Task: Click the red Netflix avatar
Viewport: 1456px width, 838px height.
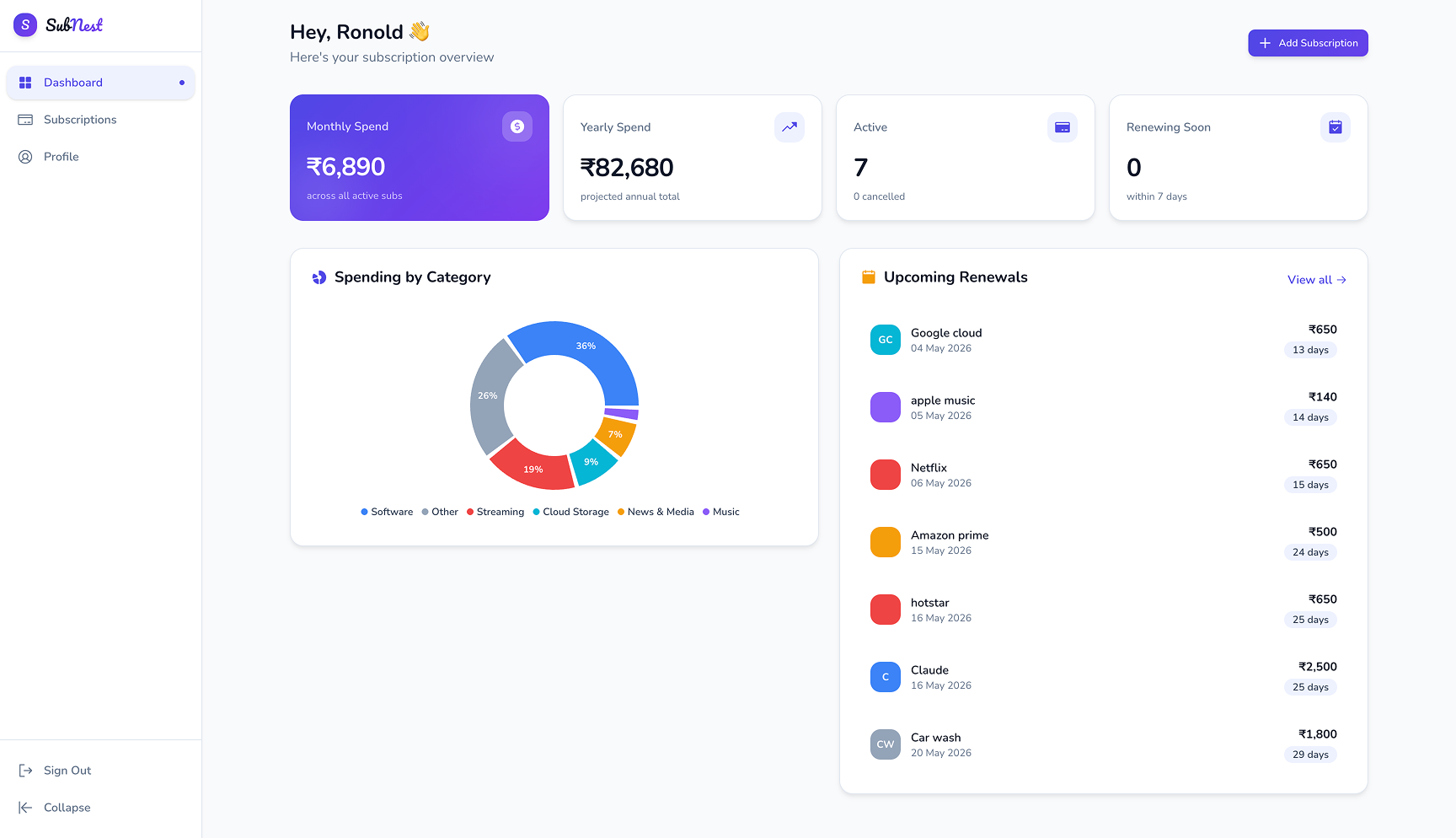Action: coord(886,475)
